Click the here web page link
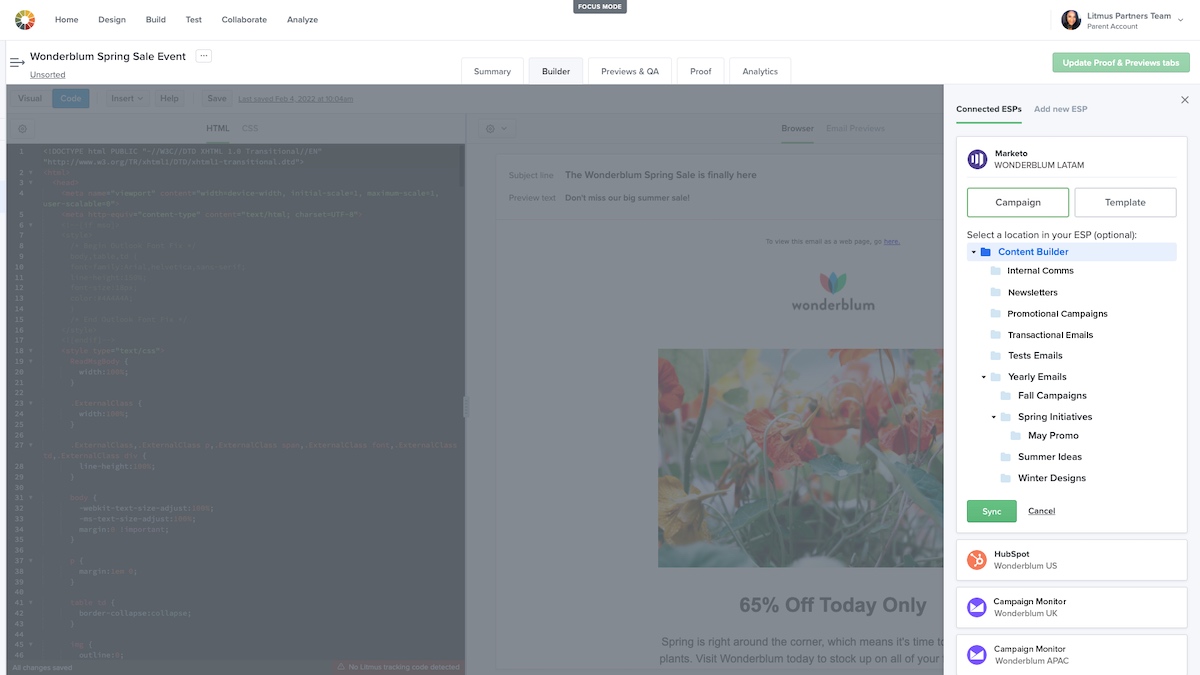The width and height of the screenshot is (1200, 675). [891, 241]
